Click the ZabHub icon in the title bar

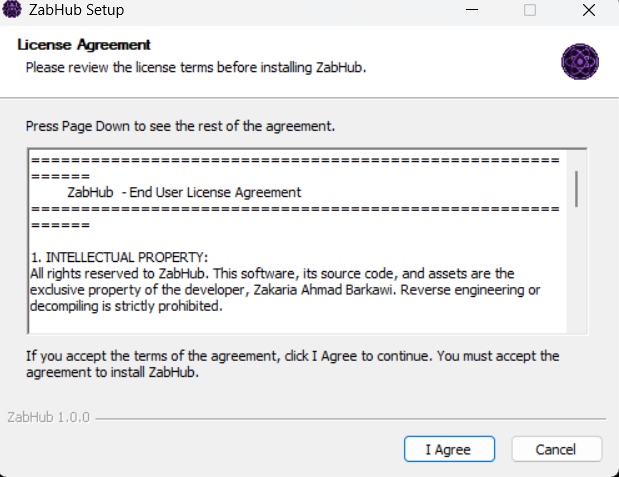pyautogui.click(x=15, y=10)
